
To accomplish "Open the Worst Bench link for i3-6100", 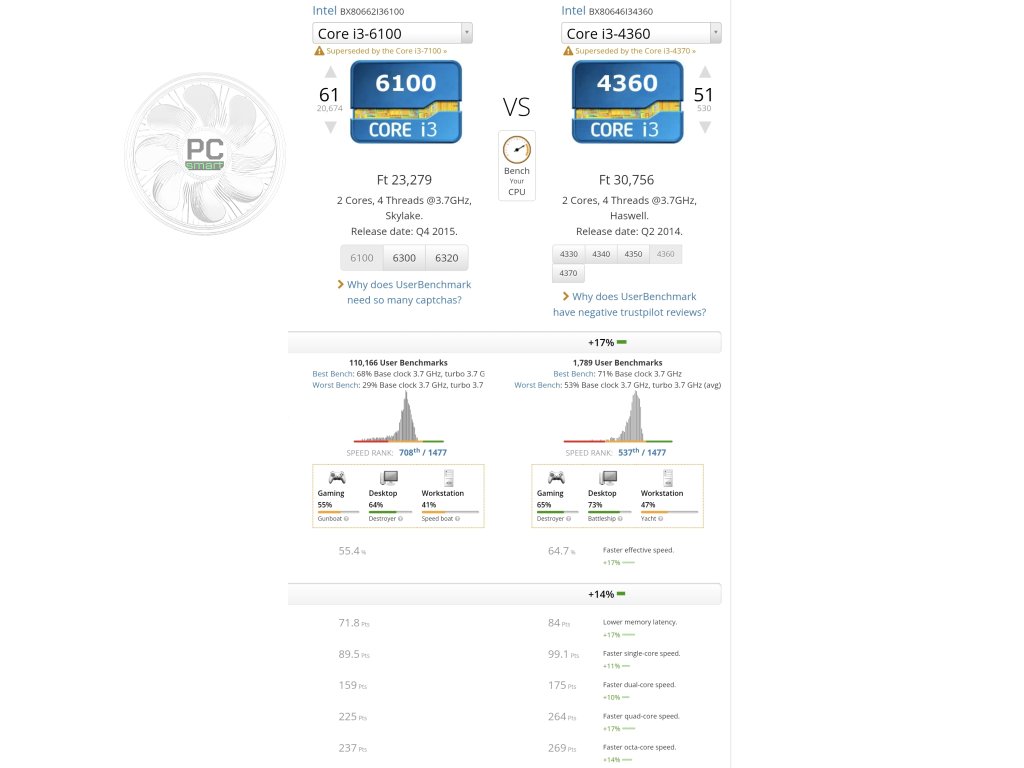I will tap(336, 385).
